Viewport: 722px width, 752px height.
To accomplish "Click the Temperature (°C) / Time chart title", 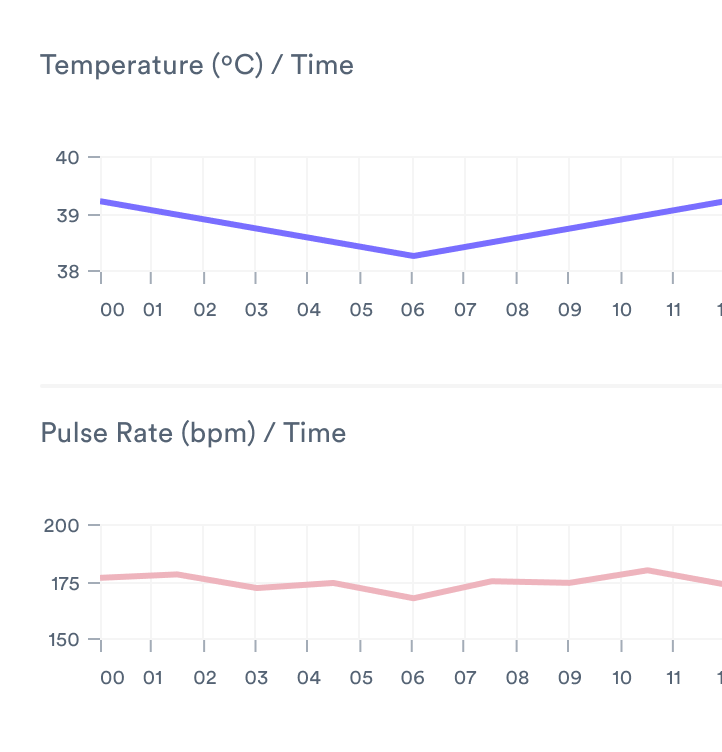I will point(196,66).
